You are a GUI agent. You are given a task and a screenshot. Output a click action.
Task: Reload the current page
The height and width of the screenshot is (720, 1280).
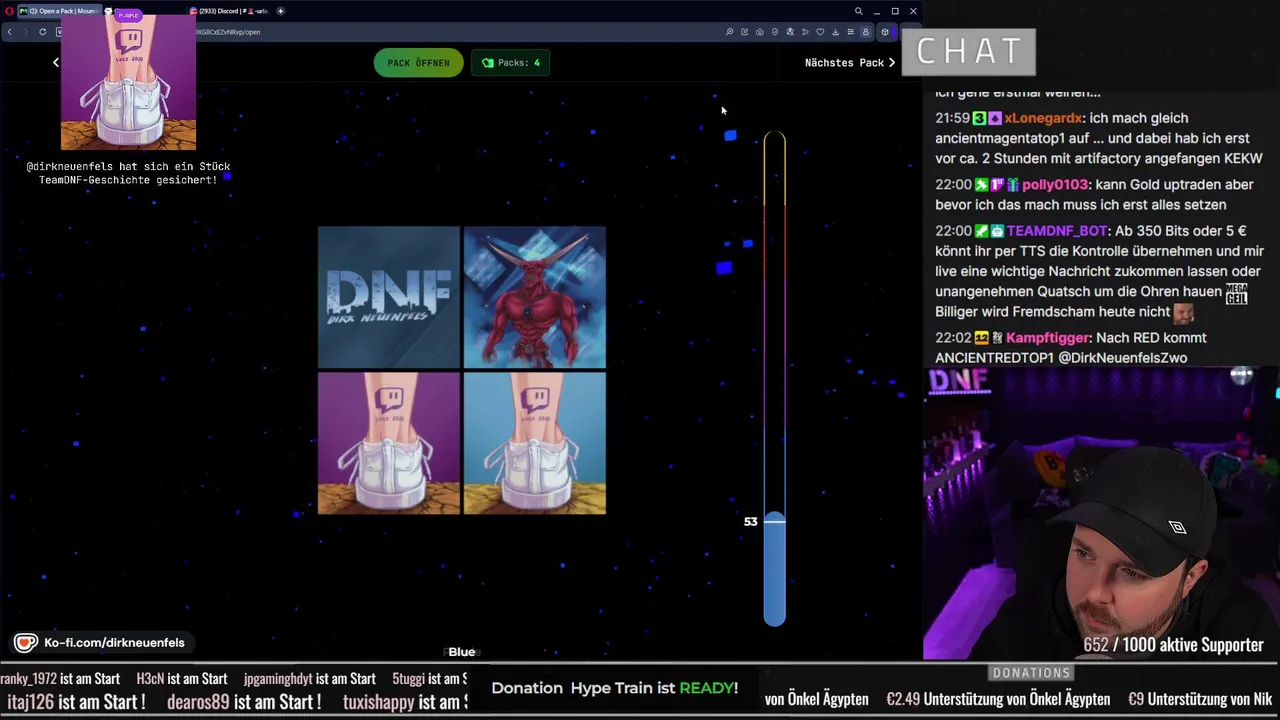42,32
